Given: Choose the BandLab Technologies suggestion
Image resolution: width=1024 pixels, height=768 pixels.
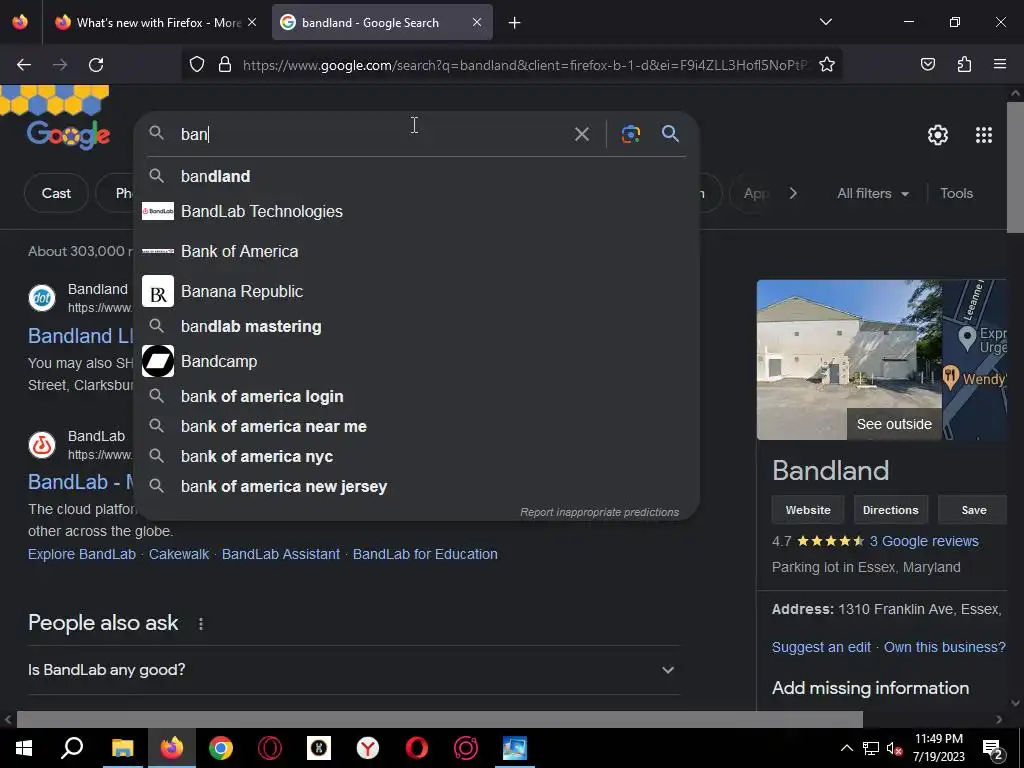Looking at the screenshot, I should click(417, 212).
